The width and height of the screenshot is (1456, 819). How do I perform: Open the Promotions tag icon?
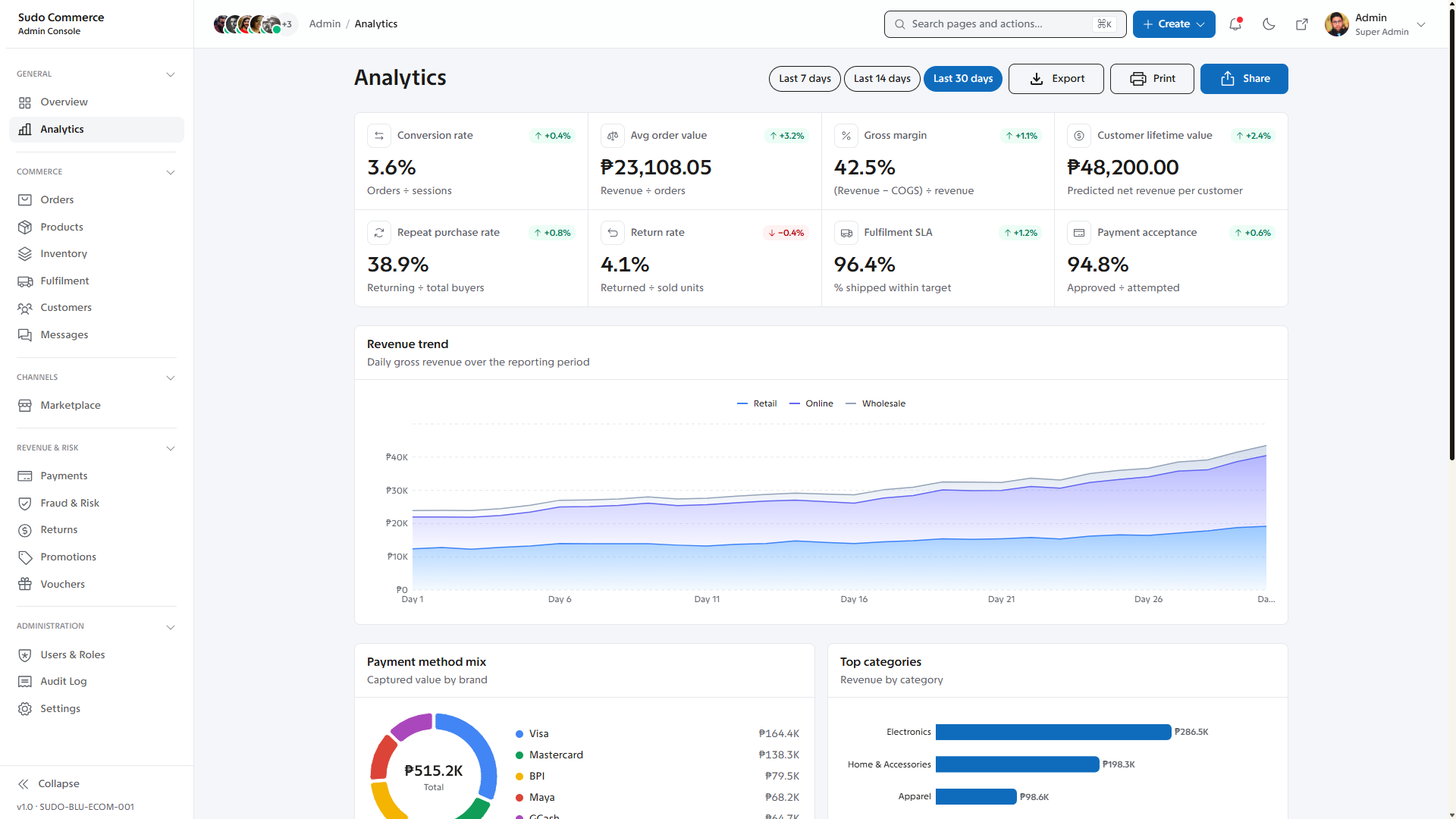coord(25,557)
